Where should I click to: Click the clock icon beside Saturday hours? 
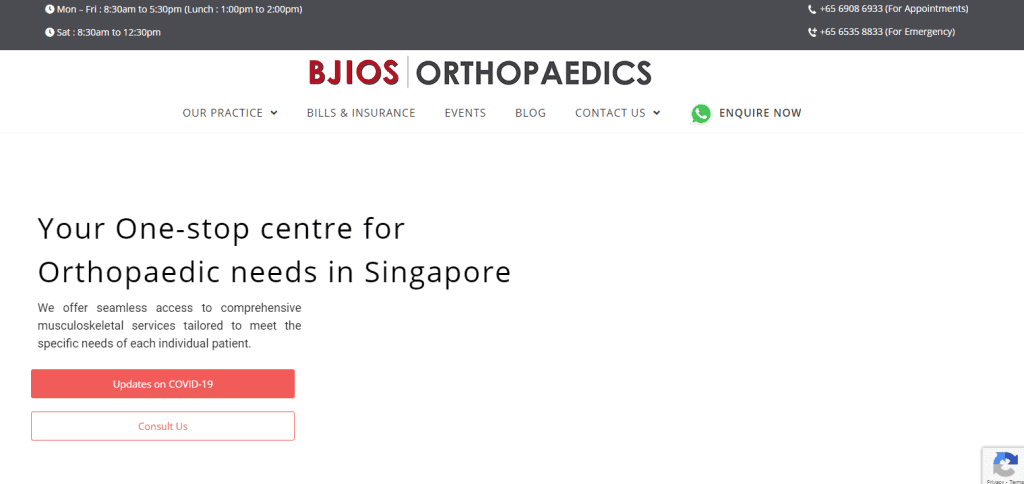click(50, 32)
